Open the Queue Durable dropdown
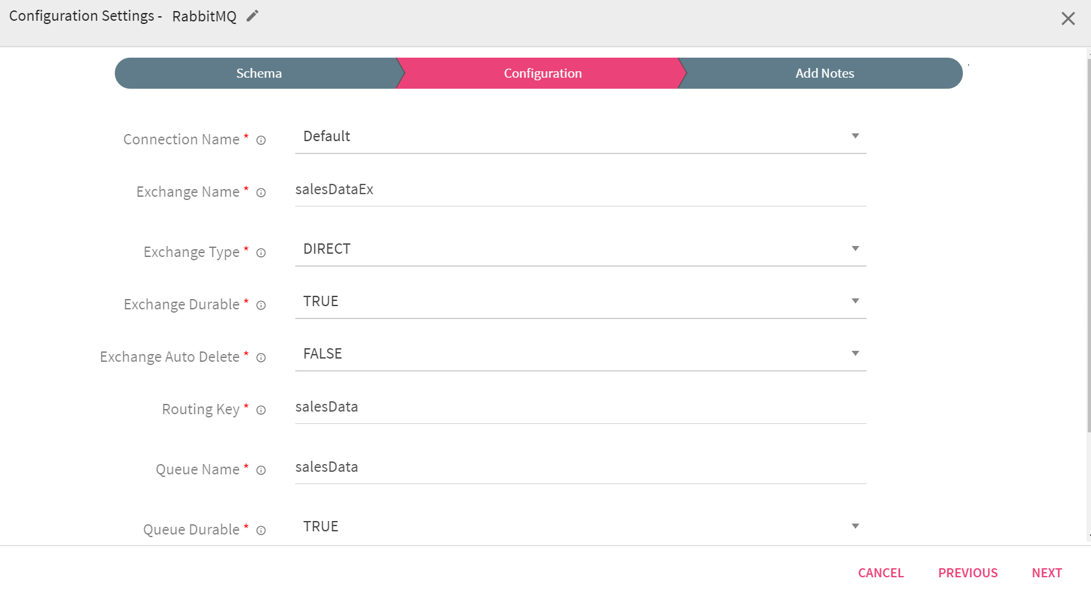 tap(580, 526)
